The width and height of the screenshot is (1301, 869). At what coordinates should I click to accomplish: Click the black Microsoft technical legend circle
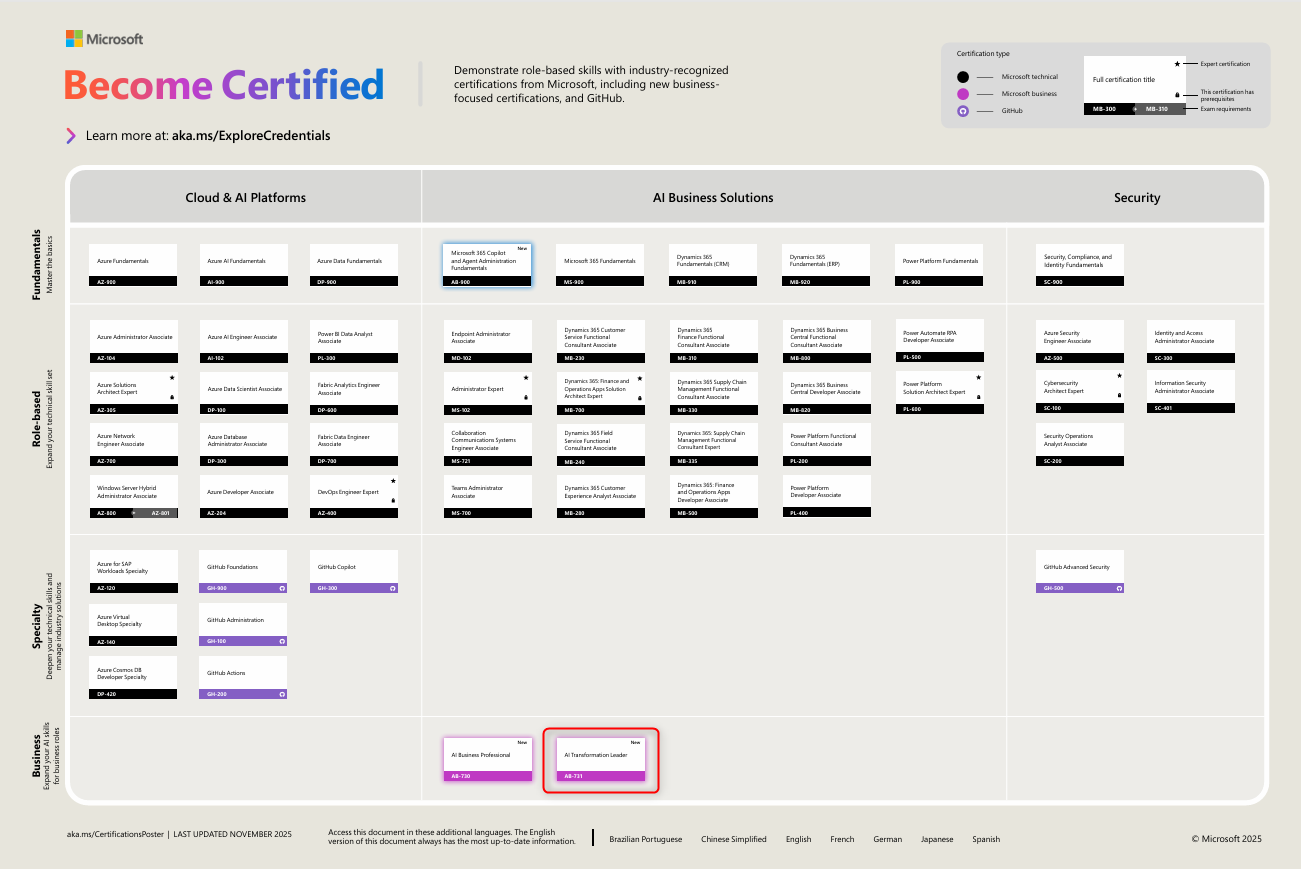pyautogui.click(x=963, y=77)
